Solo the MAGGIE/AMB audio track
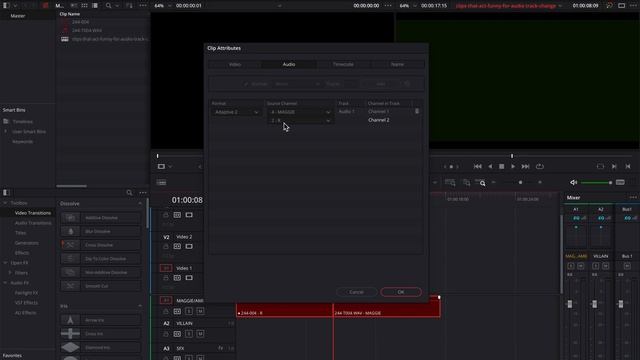 (x=189, y=311)
